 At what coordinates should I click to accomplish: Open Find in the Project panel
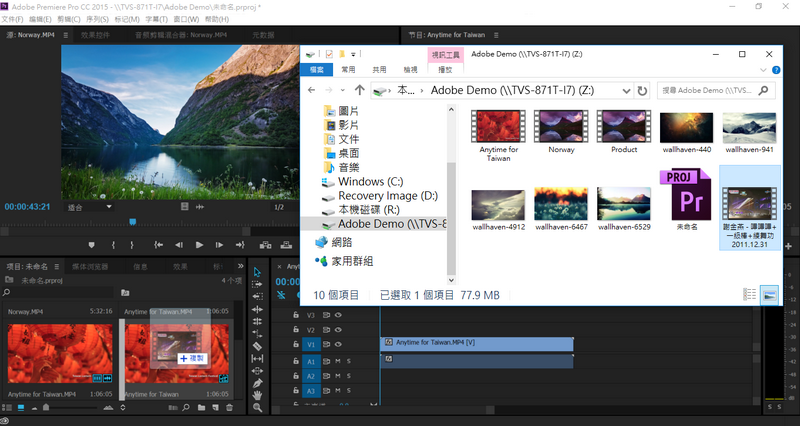[186, 407]
